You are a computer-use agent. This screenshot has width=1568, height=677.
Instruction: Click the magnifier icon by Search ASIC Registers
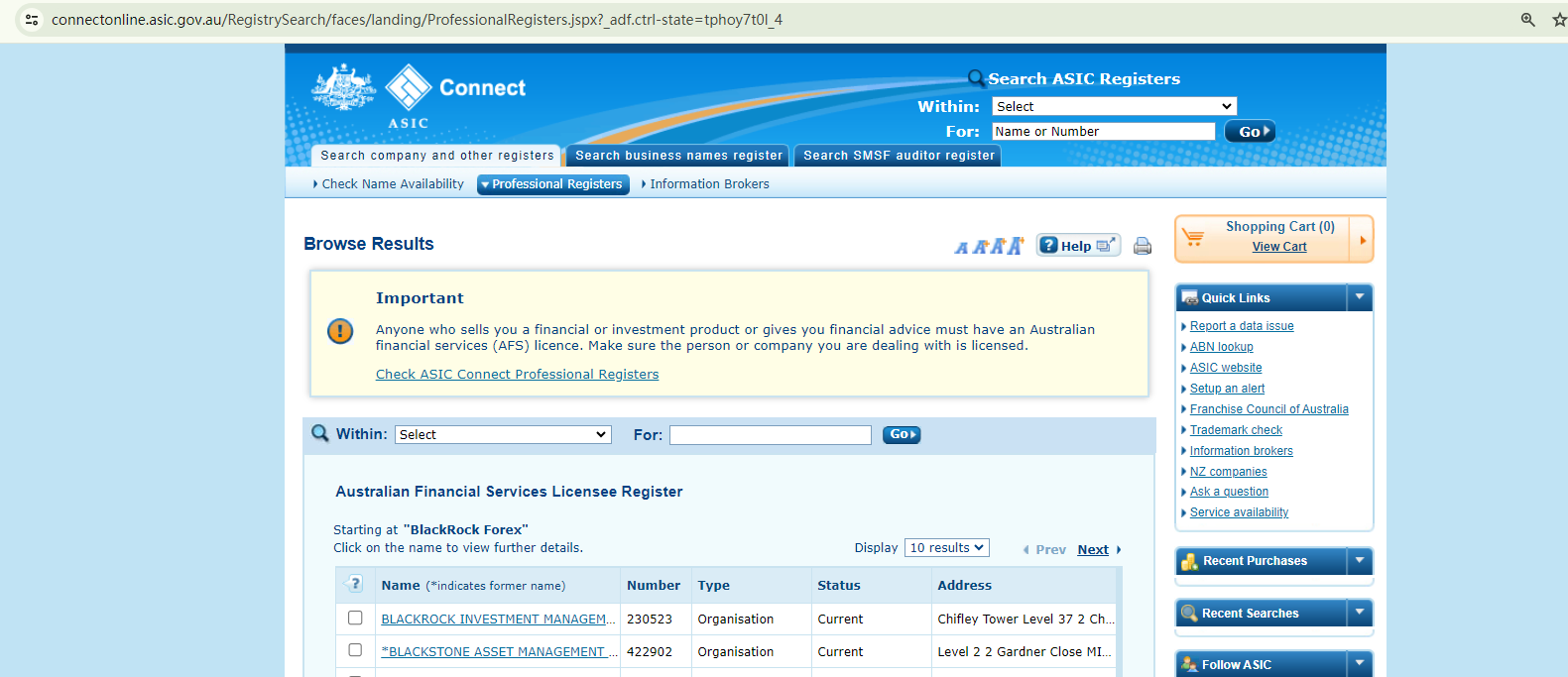tap(977, 78)
